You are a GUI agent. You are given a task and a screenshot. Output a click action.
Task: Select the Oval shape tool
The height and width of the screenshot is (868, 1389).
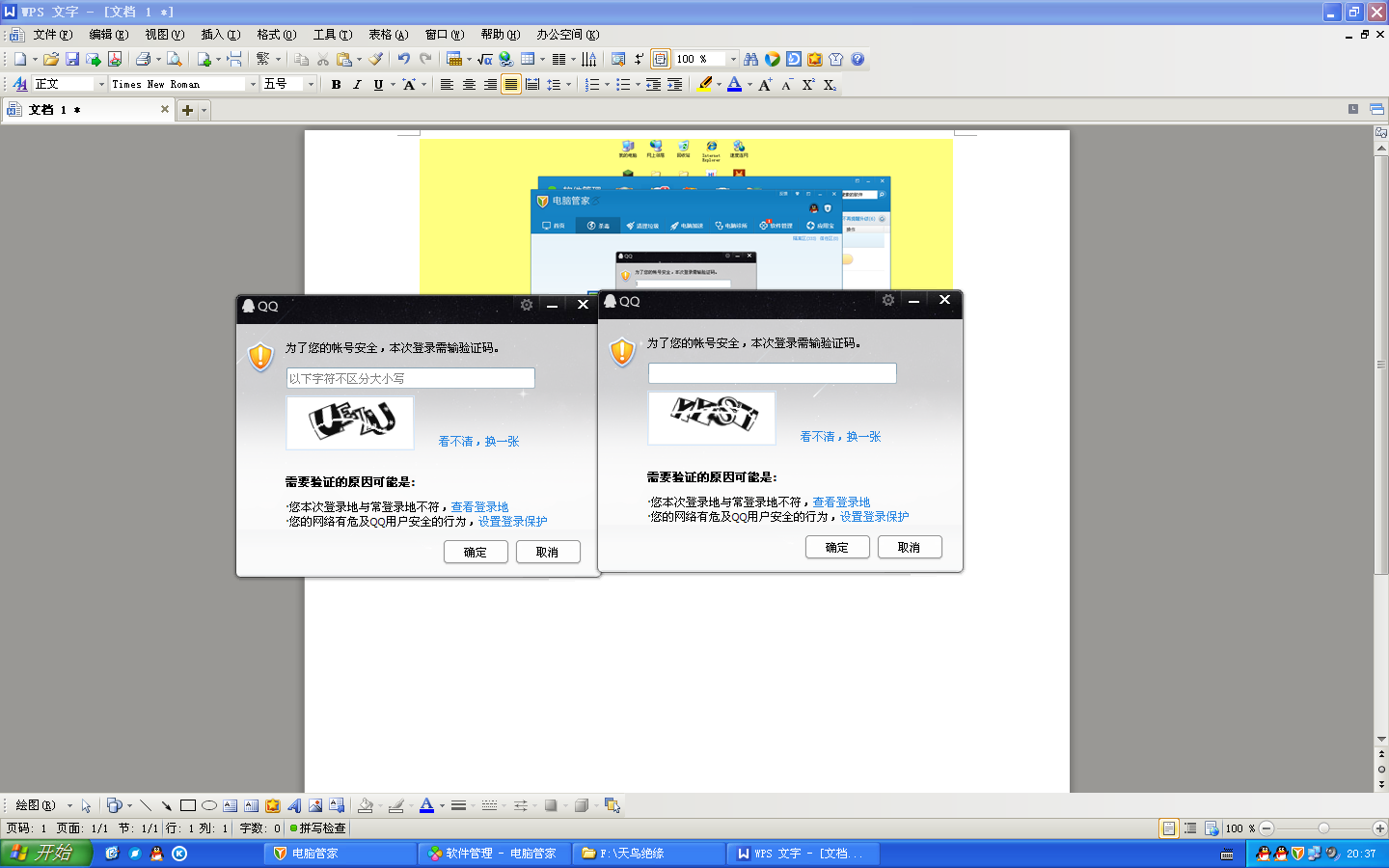click(208, 805)
